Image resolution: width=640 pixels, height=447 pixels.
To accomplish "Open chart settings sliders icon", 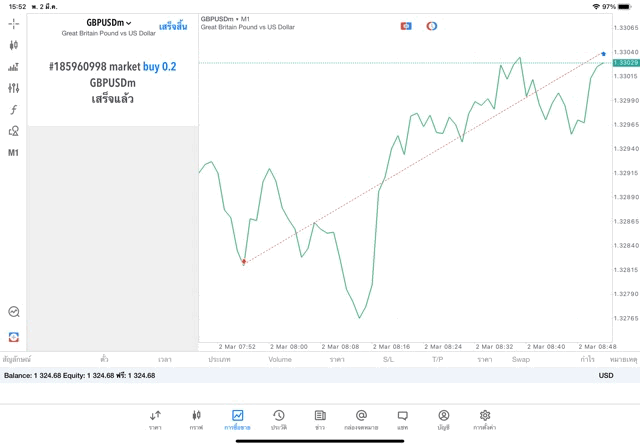I will (x=13, y=88).
